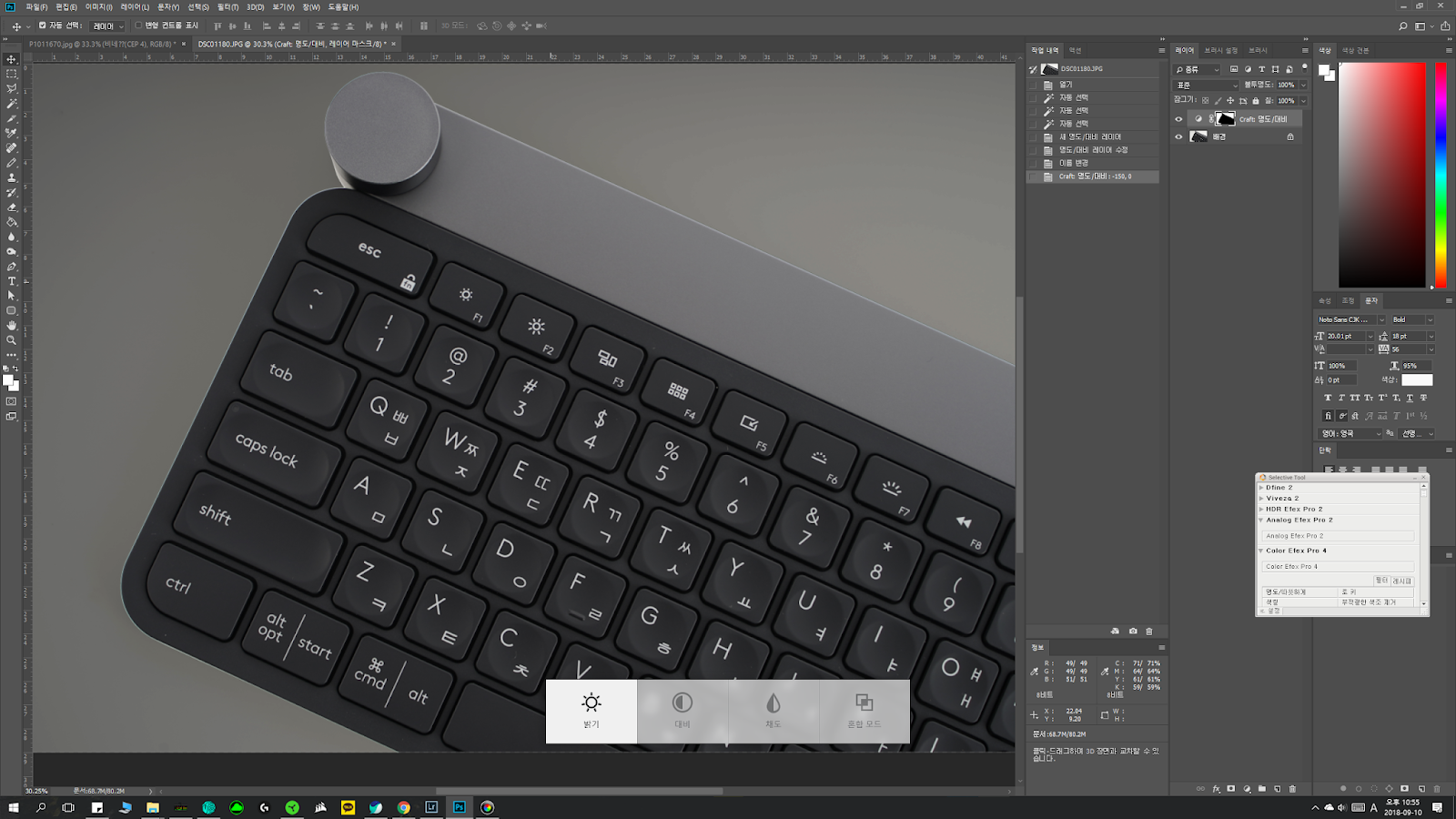Screen dimensions: 1456x819
Task: Toggle the Auto-Select checkbox
Action: tap(42, 26)
